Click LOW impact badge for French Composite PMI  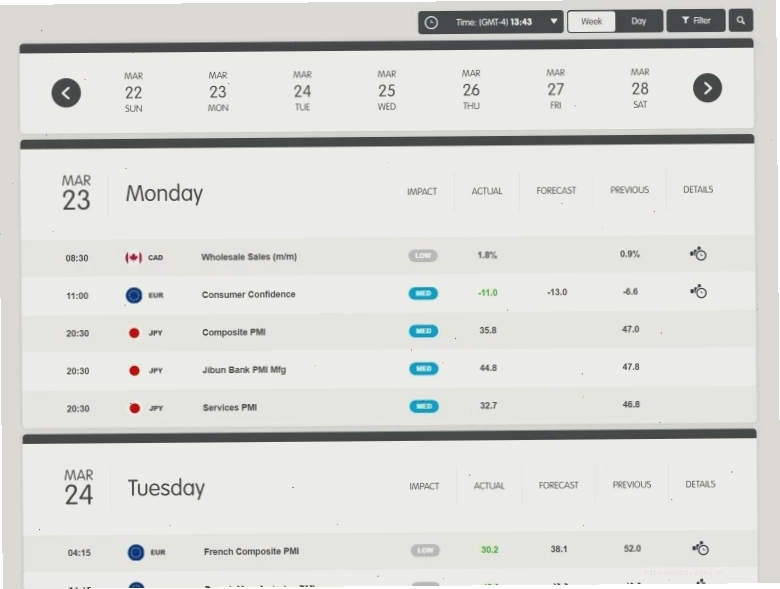tap(425, 550)
